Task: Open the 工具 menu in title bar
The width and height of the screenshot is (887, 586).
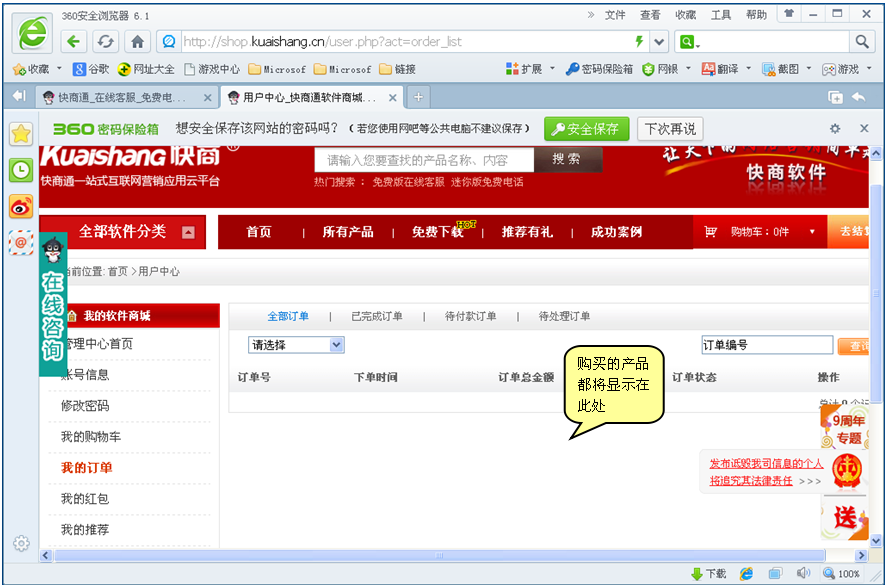Action: pyautogui.click(x=720, y=15)
